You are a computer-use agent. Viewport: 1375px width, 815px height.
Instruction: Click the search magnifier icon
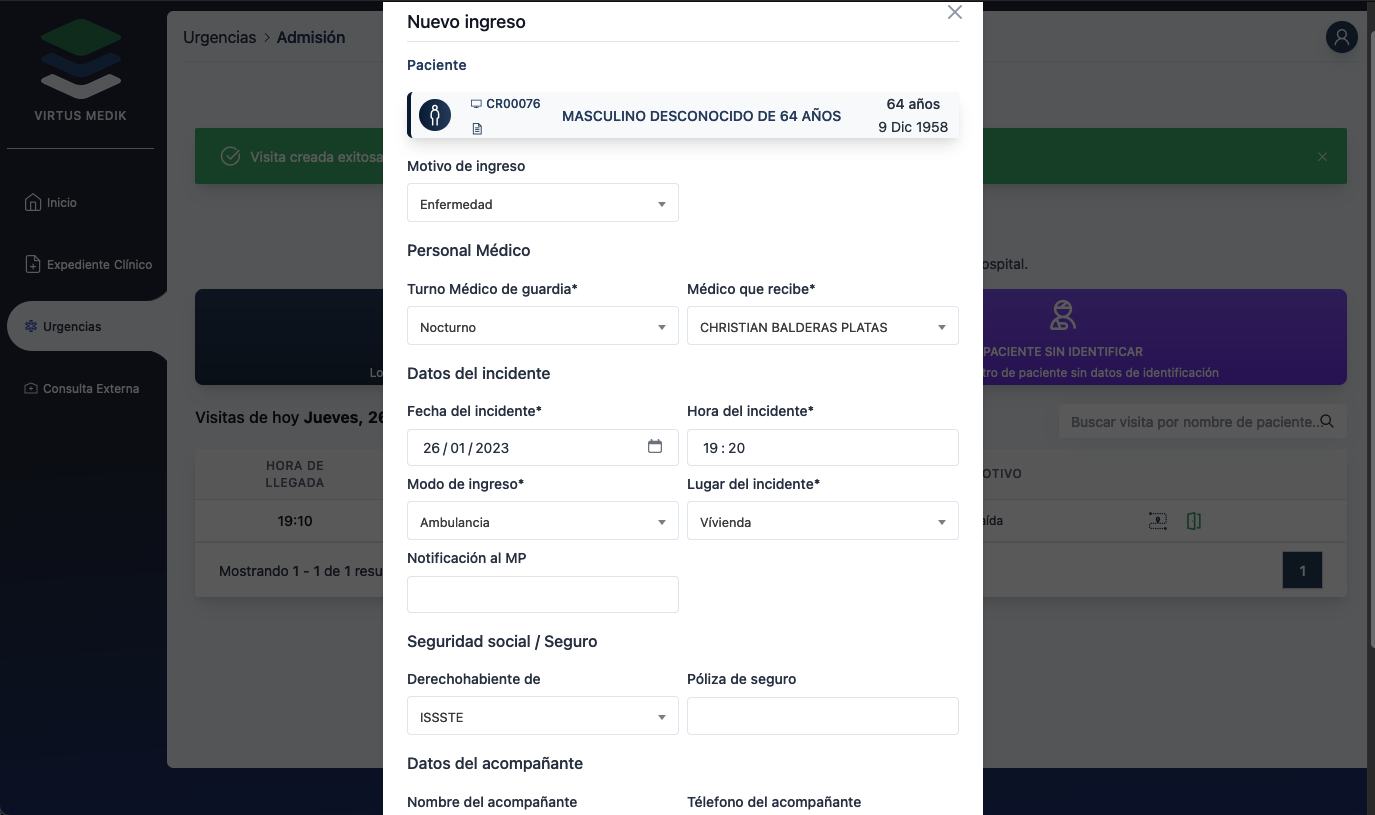pyautogui.click(x=1327, y=422)
